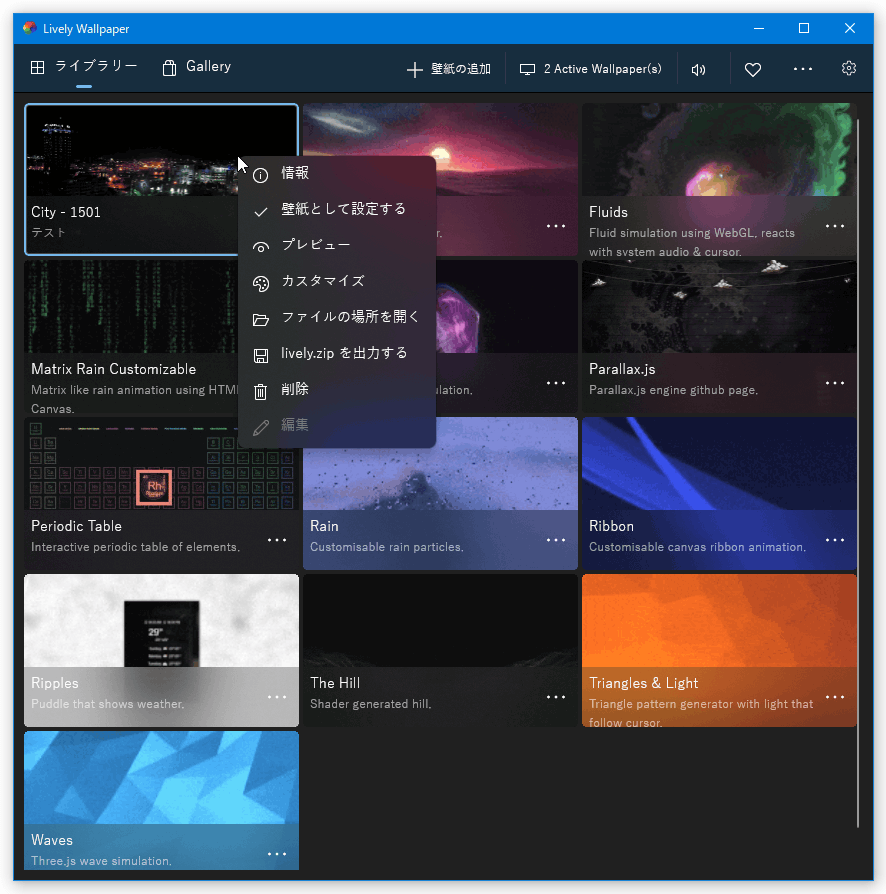Click the Triangles & Light title text
This screenshot has height=894, width=886.
[x=644, y=683]
